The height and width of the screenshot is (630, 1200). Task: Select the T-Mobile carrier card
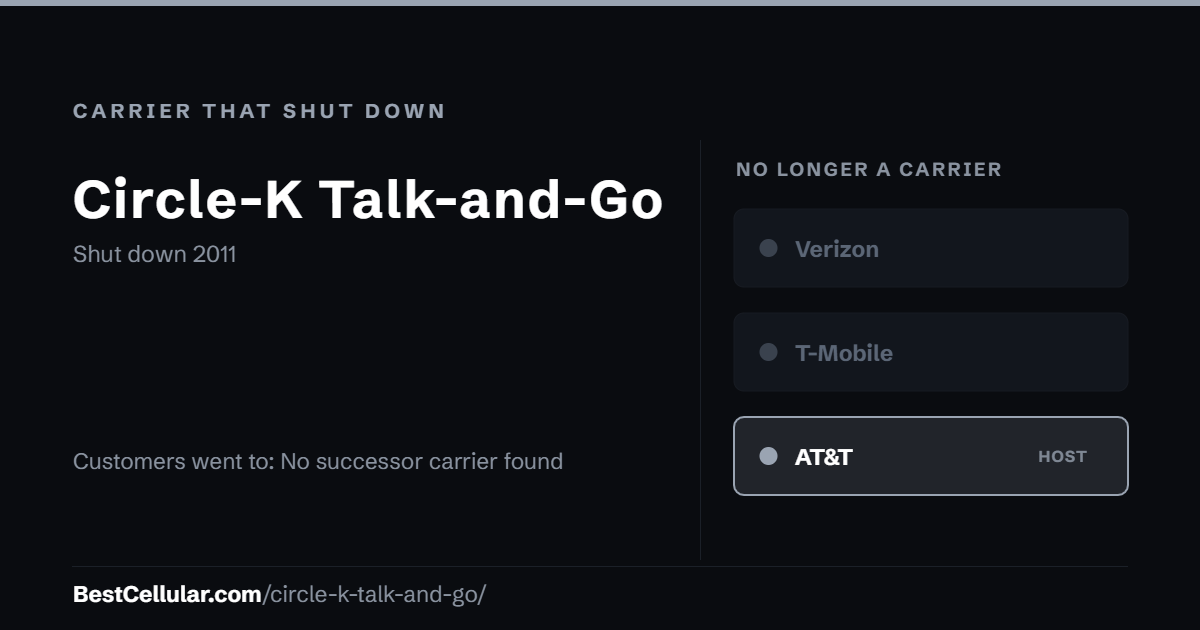click(x=931, y=352)
